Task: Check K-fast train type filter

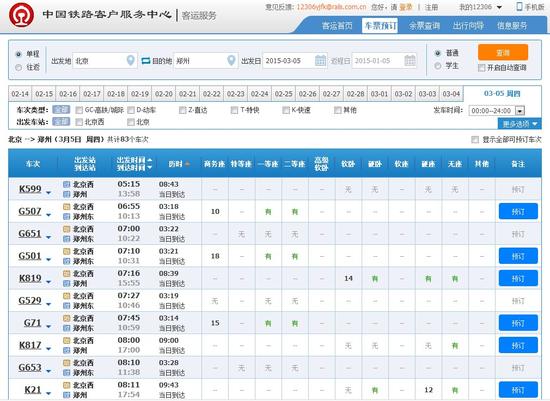Action: (x=286, y=110)
